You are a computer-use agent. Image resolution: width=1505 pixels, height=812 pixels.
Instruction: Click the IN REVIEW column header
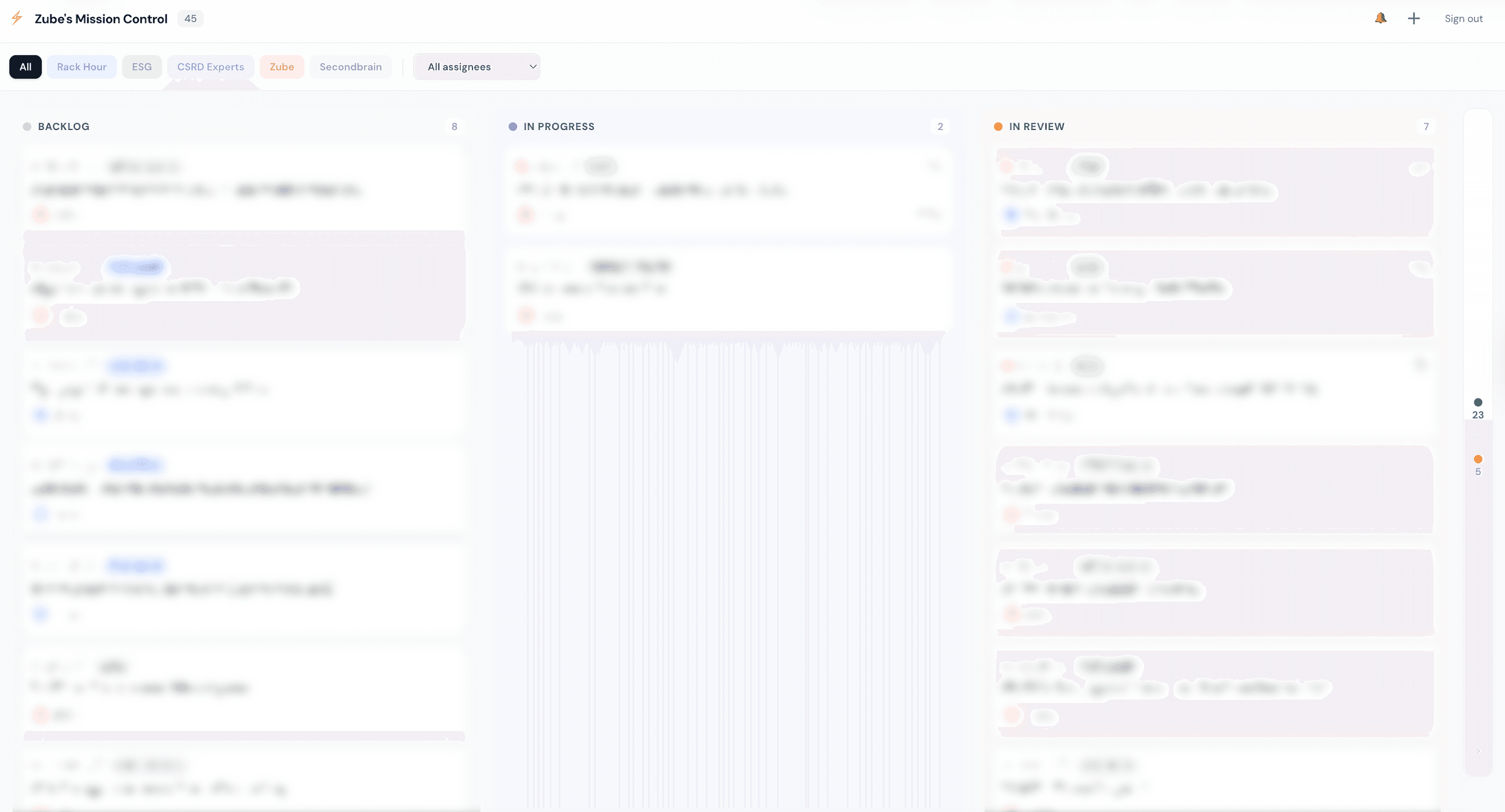[1036, 127]
